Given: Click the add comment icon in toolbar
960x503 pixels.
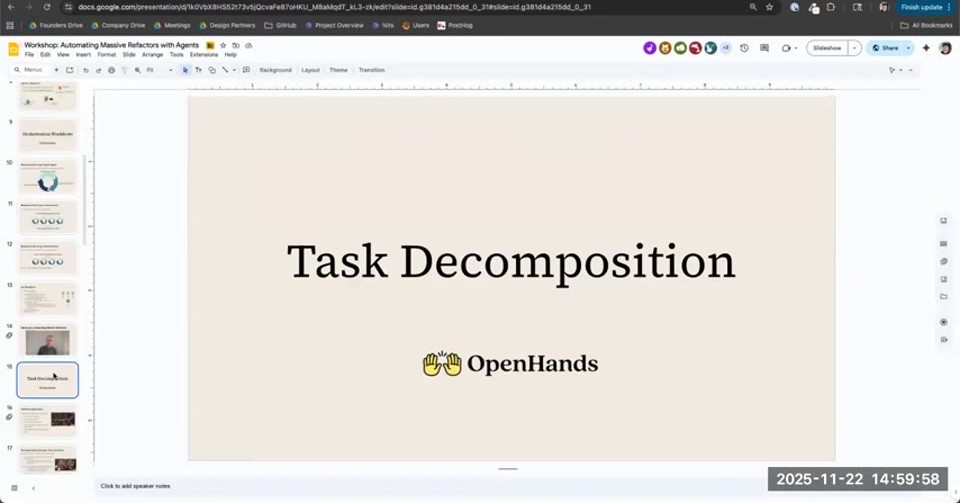Looking at the screenshot, I should (246, 70).
